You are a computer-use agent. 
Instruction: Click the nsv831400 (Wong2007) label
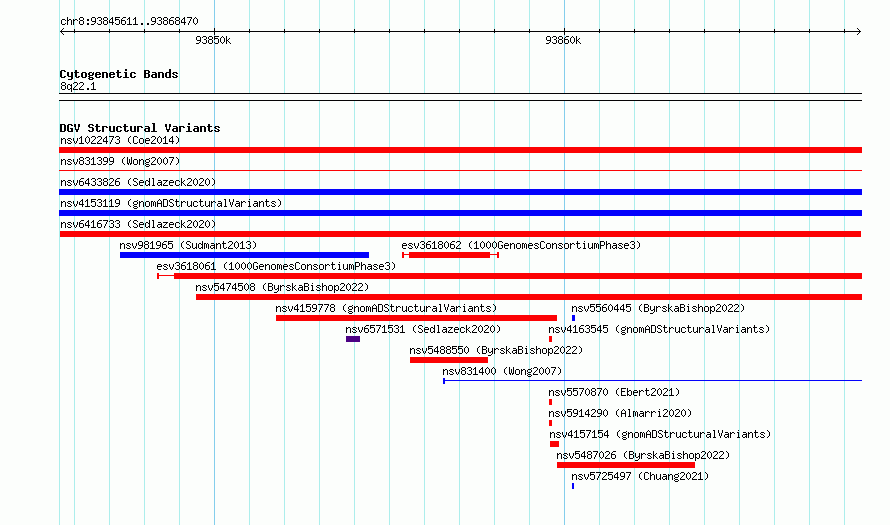tap(502, 371)
